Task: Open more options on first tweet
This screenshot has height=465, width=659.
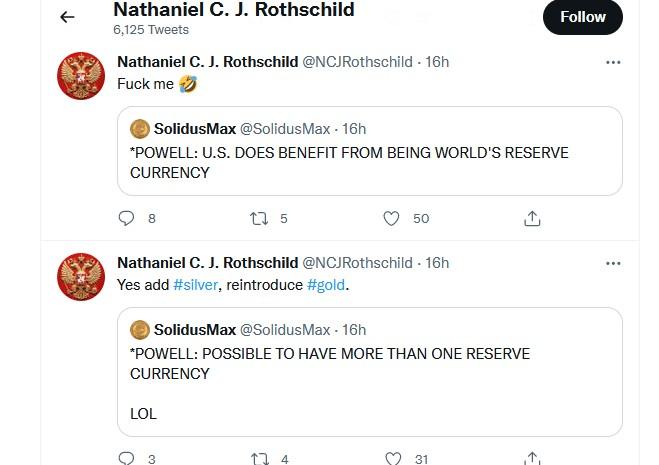Action: tap(613, 62)
